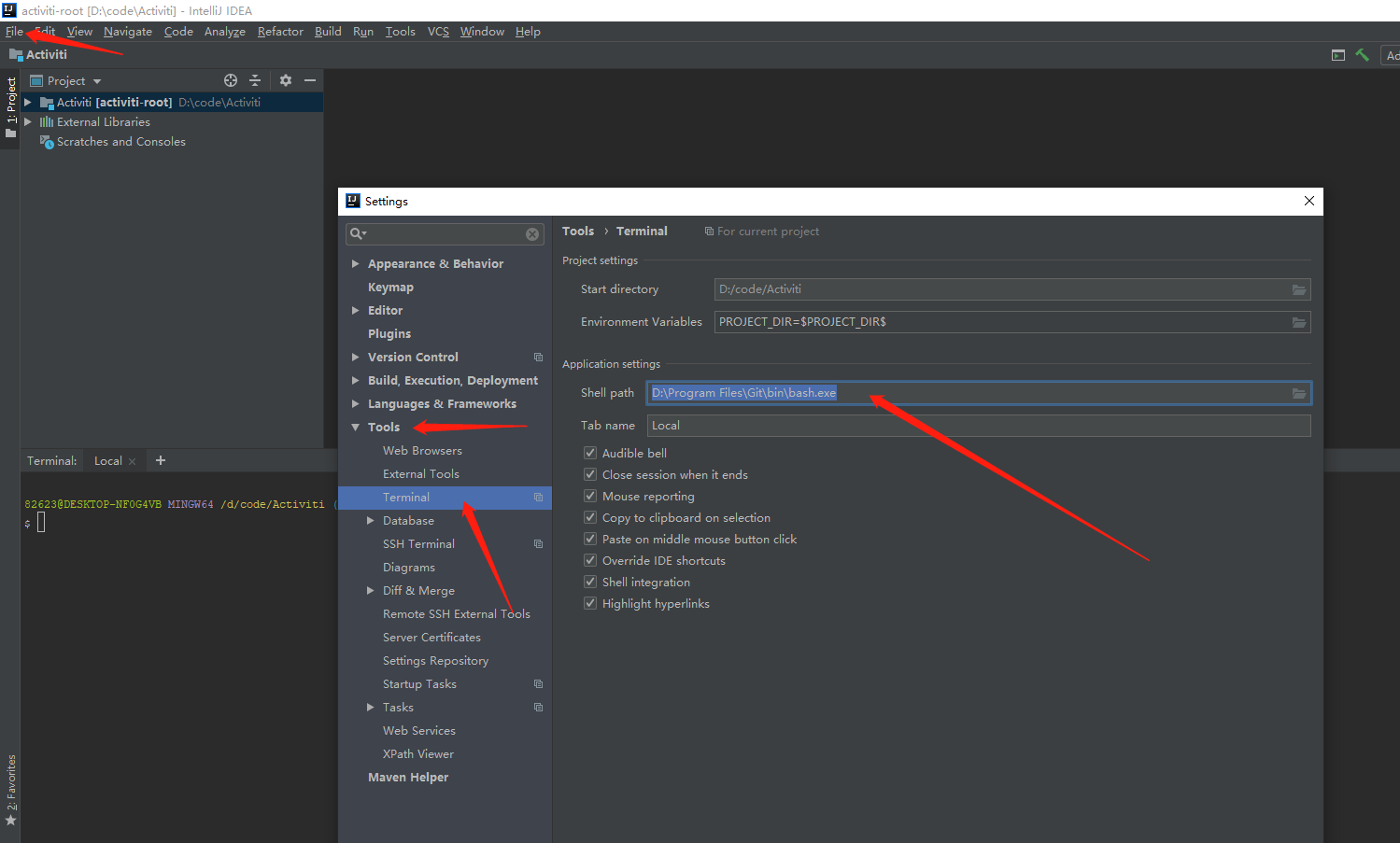
Task: Close the Local terminal tab
Action: point(132,461)
